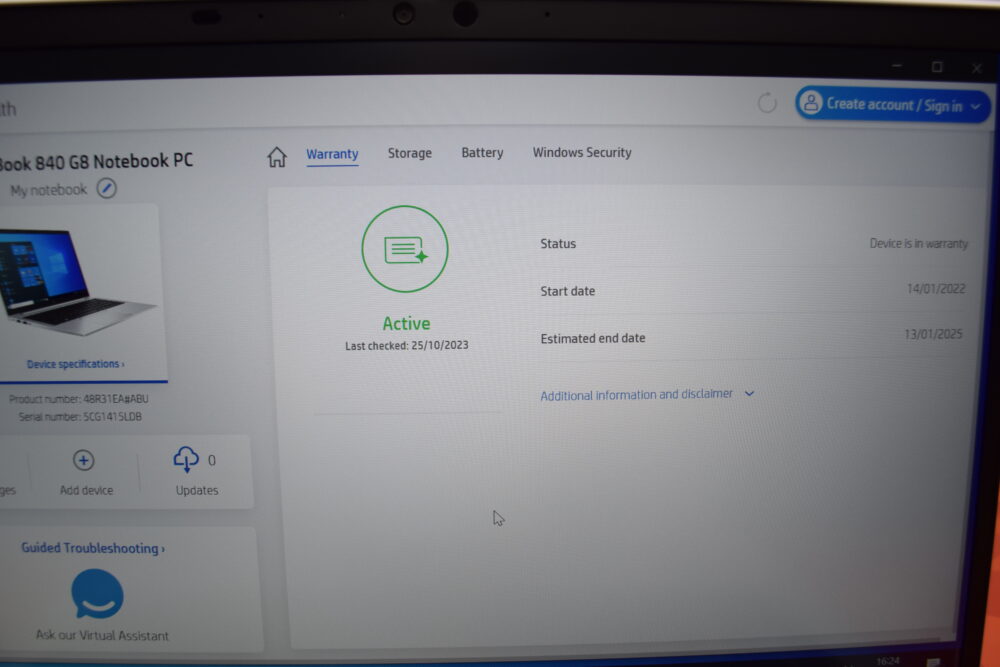
Task: Open the Windows Security tab
Action: tap(582, 152)
